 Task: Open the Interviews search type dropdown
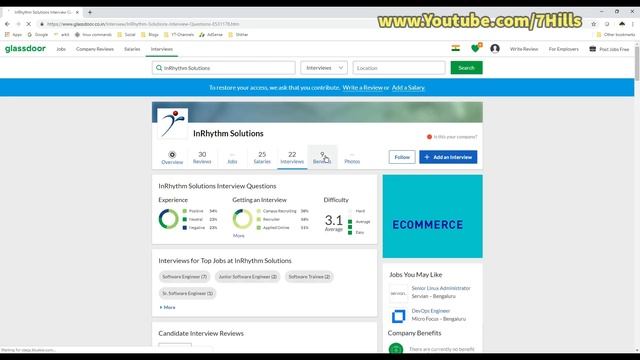point(324,68)
